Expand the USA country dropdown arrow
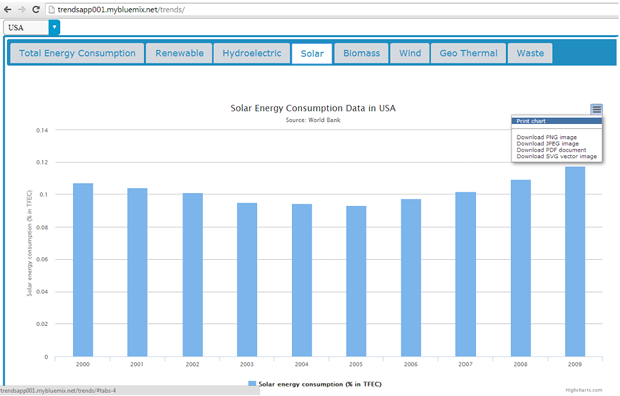 tap(54, 27)
